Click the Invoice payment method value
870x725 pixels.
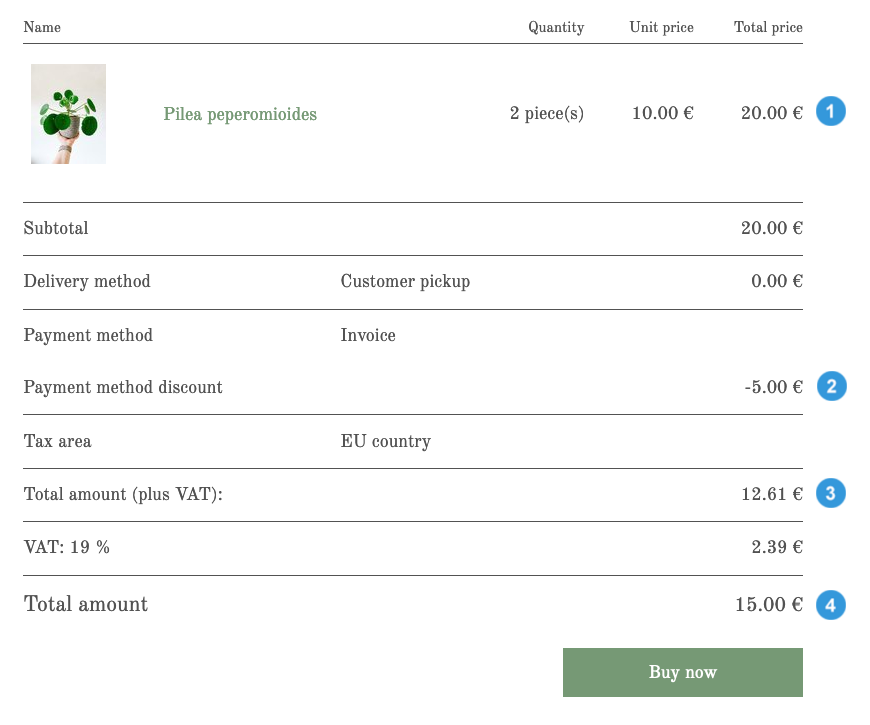pyautogui.click(x=368, y=335)
